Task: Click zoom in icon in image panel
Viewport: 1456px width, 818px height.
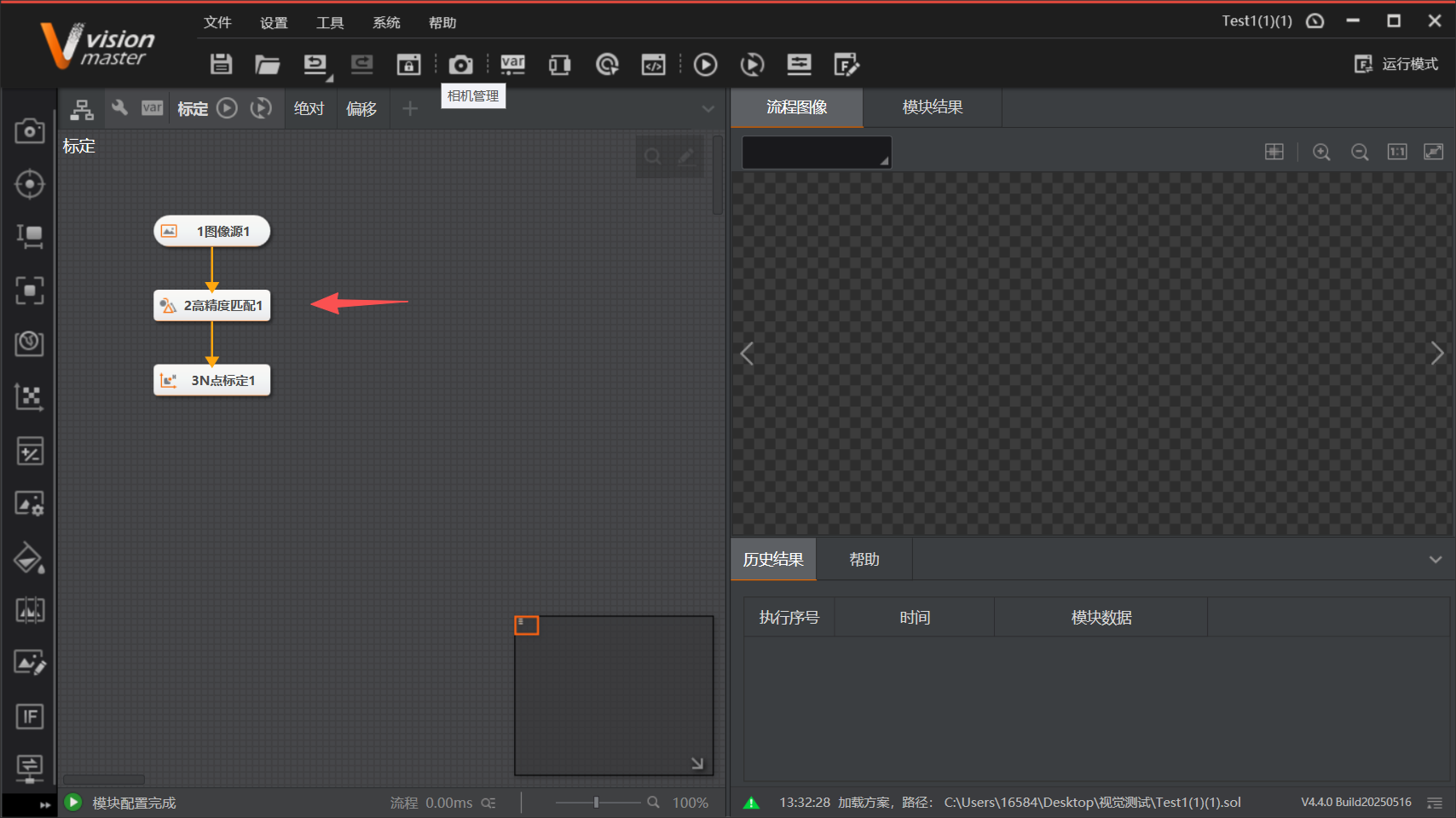Action: pos(1321,152)
